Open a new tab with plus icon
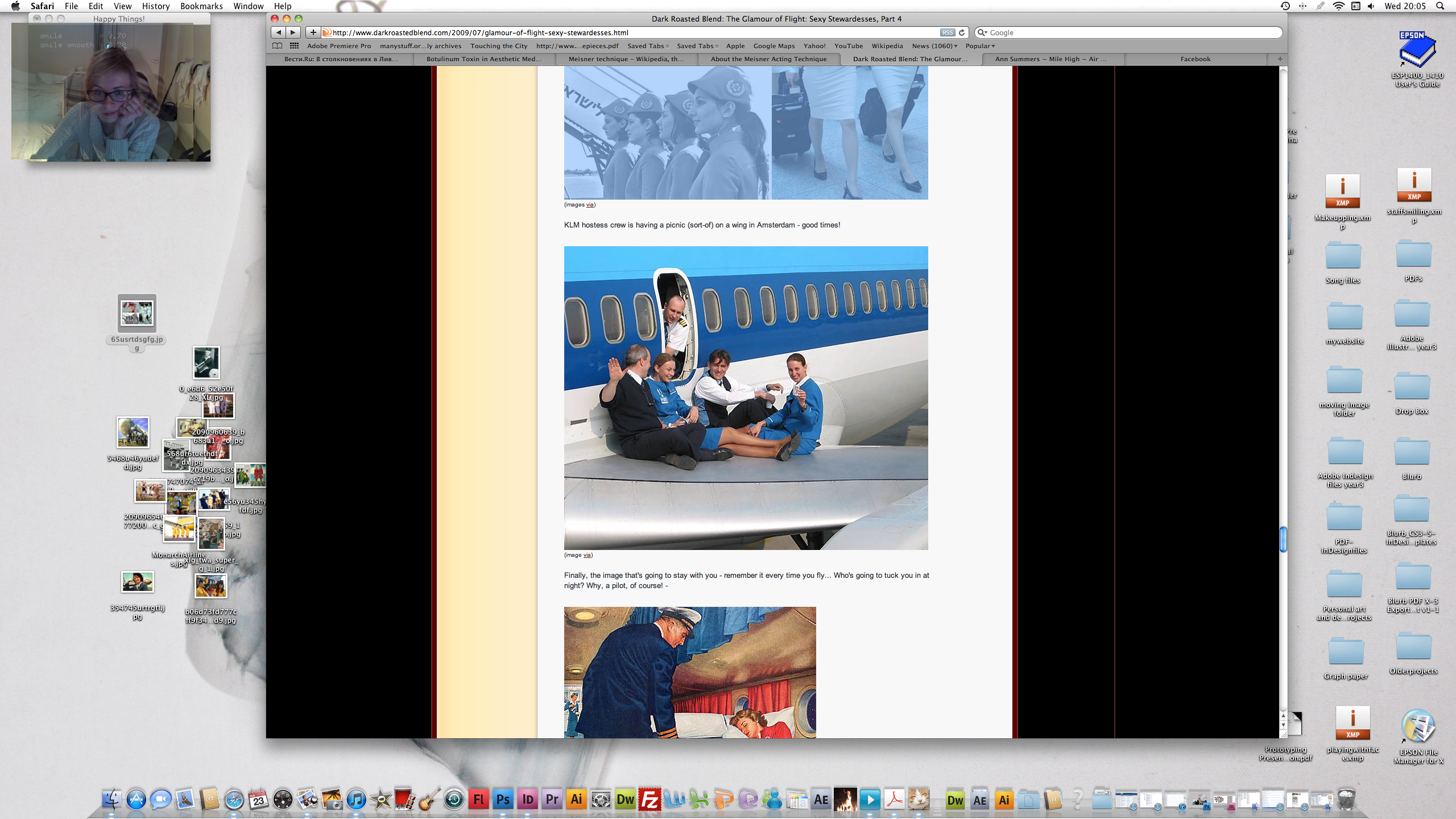1456x819 pixels. (1280, 59)
